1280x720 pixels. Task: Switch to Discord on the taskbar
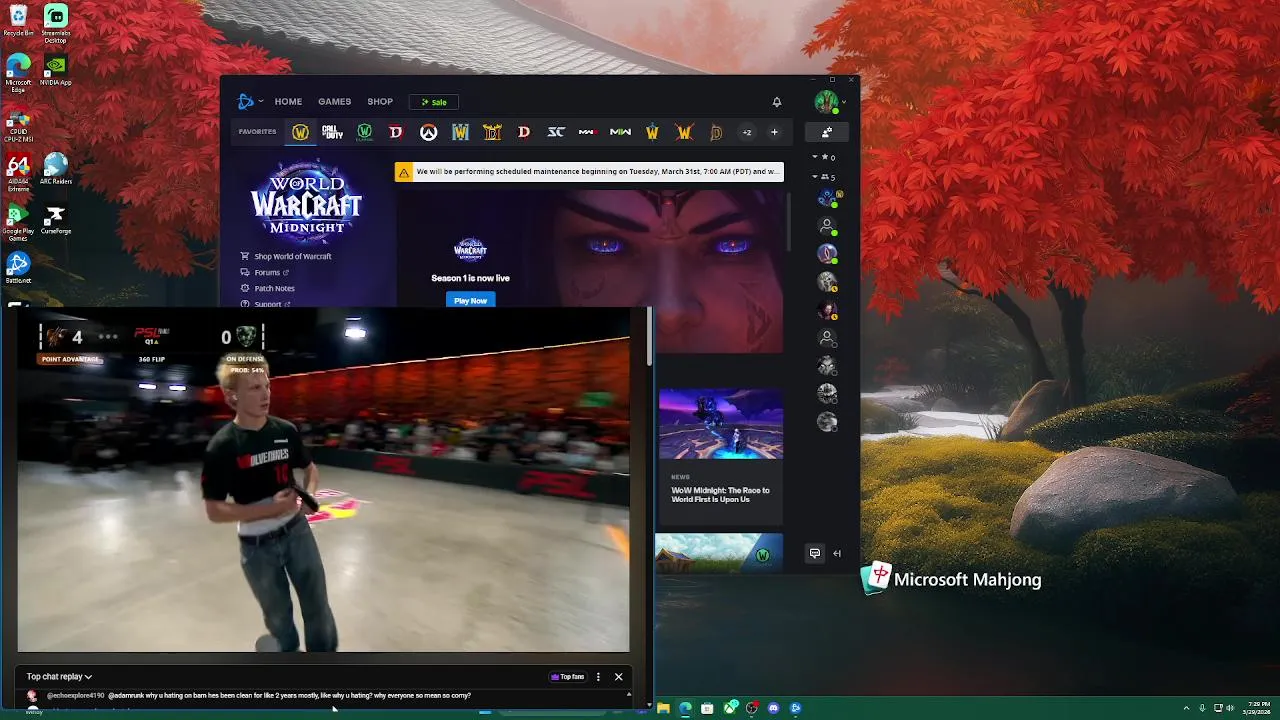[x=773, y=708]
